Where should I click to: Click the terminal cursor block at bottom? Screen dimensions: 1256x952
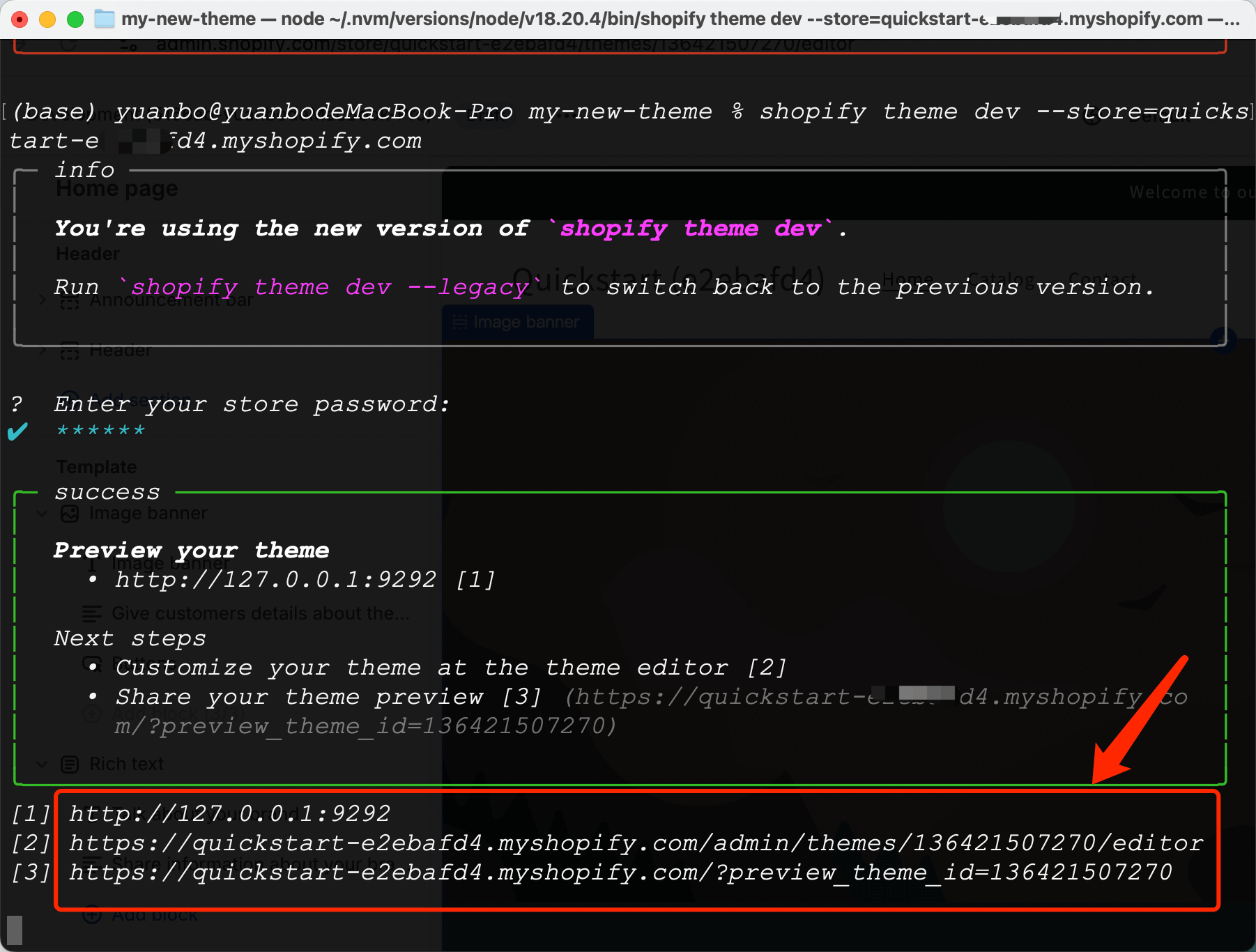pyautogui.click(x=15, y=930)
